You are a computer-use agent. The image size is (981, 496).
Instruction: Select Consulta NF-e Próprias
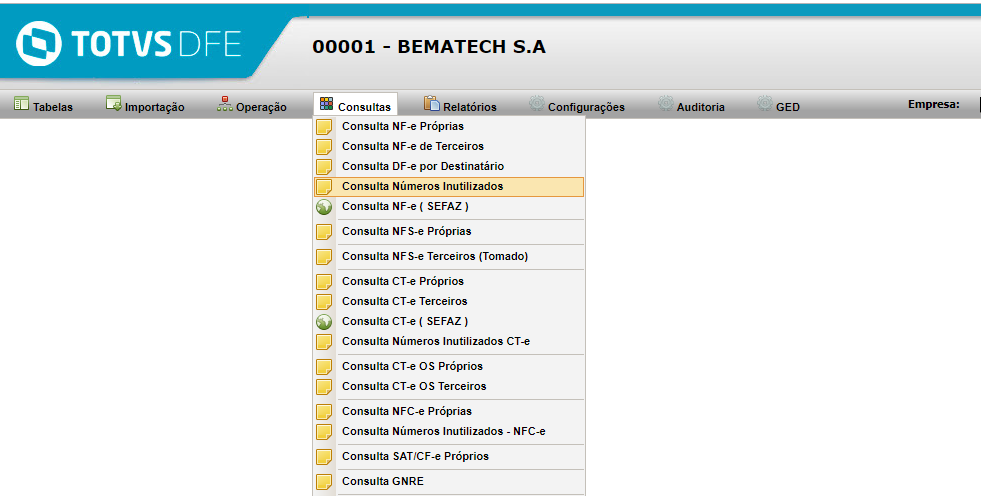(449, 126)
